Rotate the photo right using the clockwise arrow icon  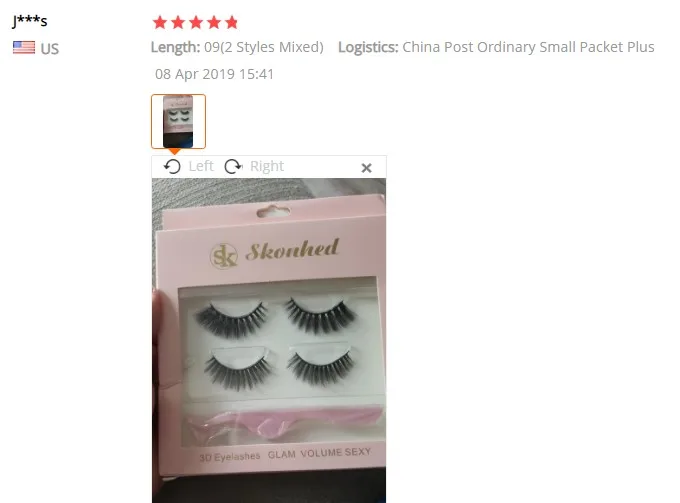pos(233,167)
